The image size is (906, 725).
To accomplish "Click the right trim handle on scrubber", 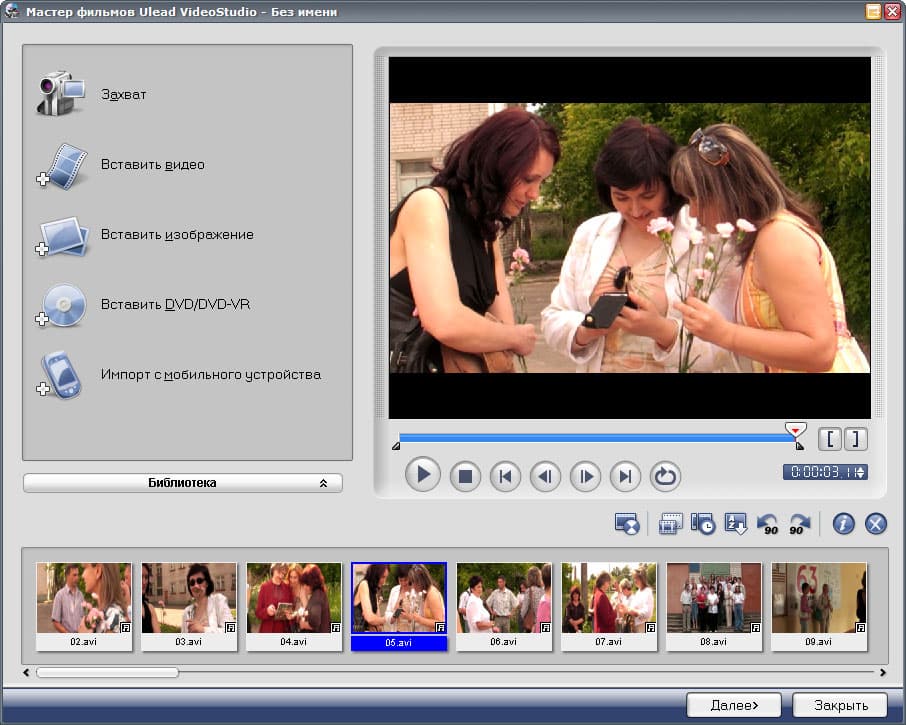I will coord(800,445).
